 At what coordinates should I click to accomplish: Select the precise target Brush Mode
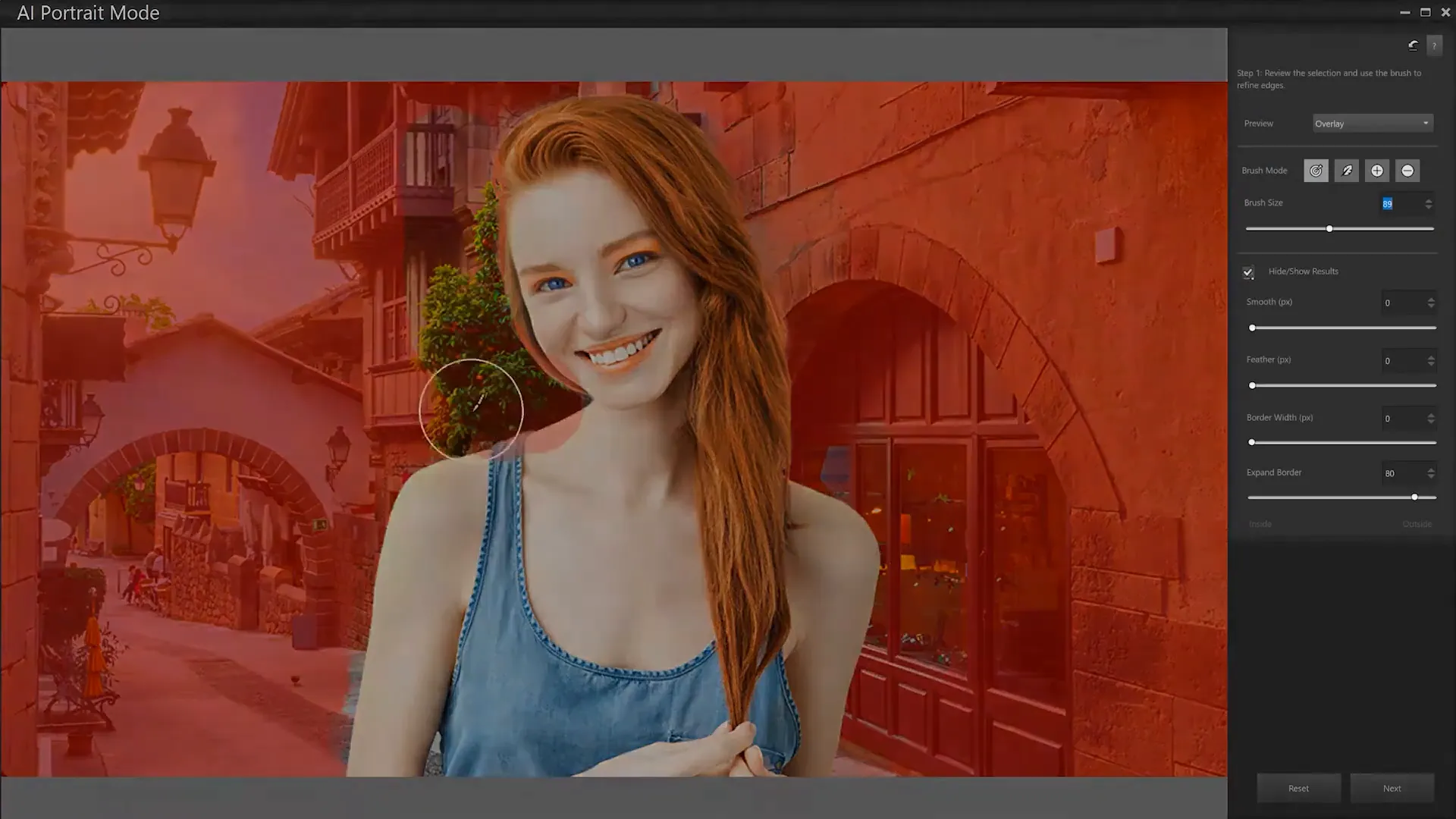coord(1316,171)
